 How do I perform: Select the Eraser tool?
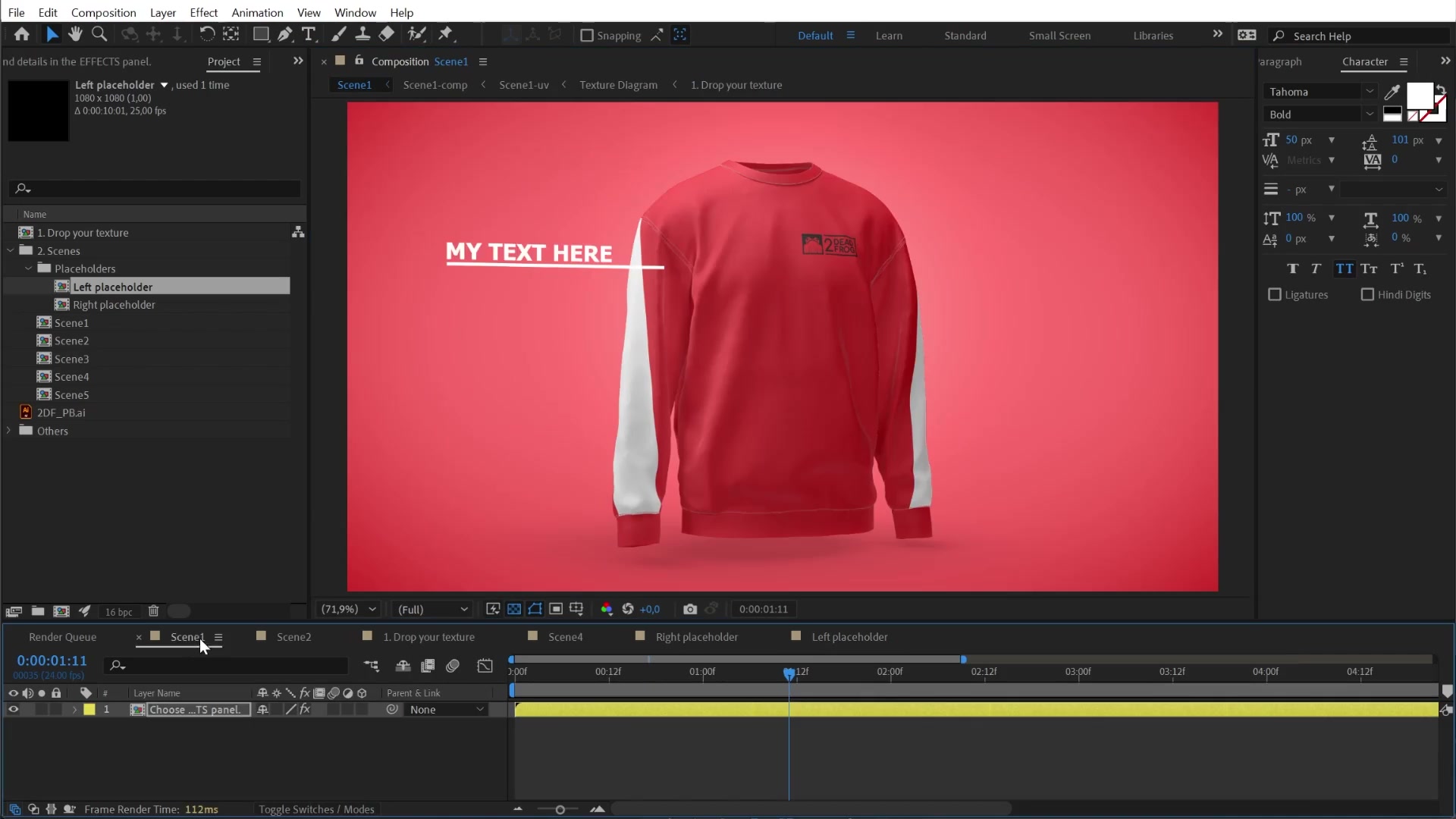pos(387,34)
